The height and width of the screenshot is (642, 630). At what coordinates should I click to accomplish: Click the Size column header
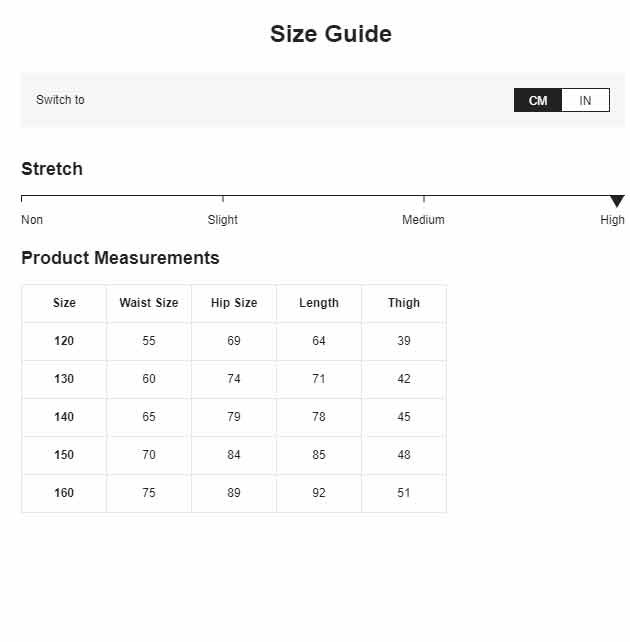[x=64, y=303]
